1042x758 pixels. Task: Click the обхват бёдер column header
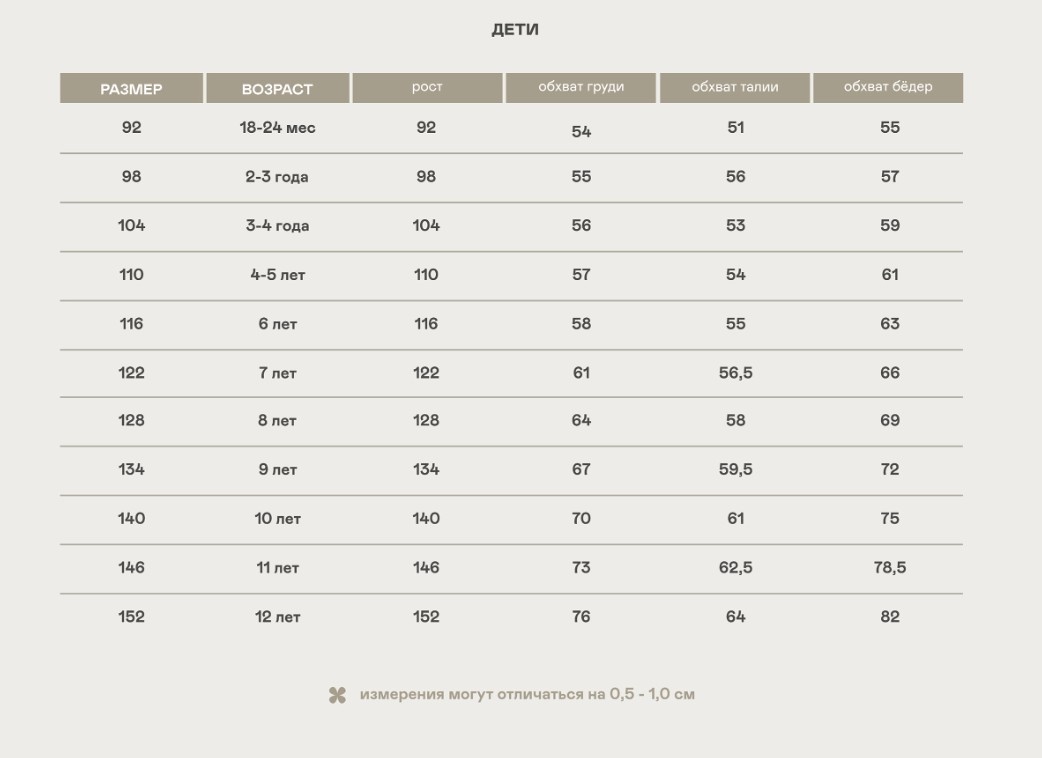pos(888,88)
